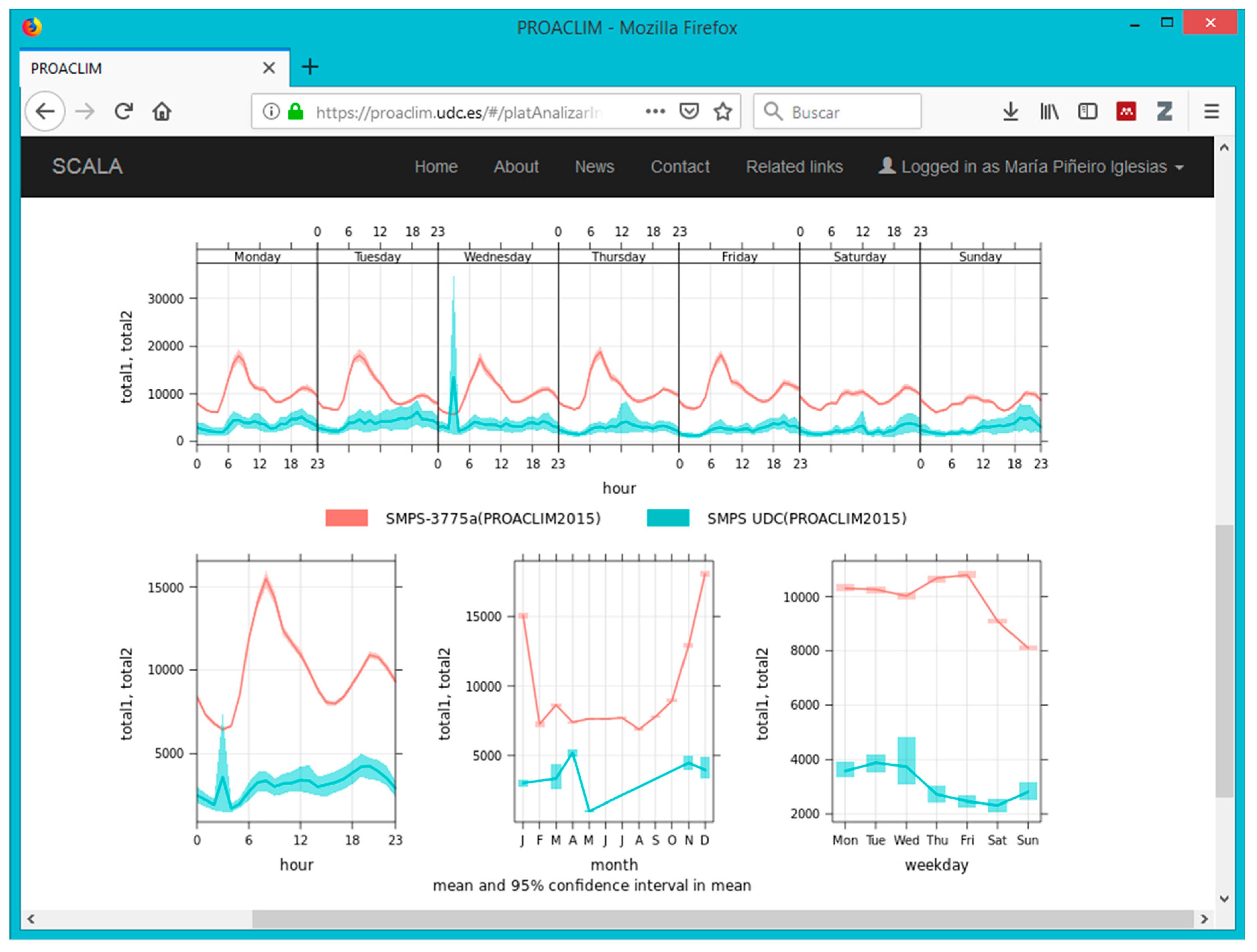Image resolution: width=1257 pixels, height=952 pixels.
Task: Open the Firefox hamburger menu
Action: point(1211,111)
